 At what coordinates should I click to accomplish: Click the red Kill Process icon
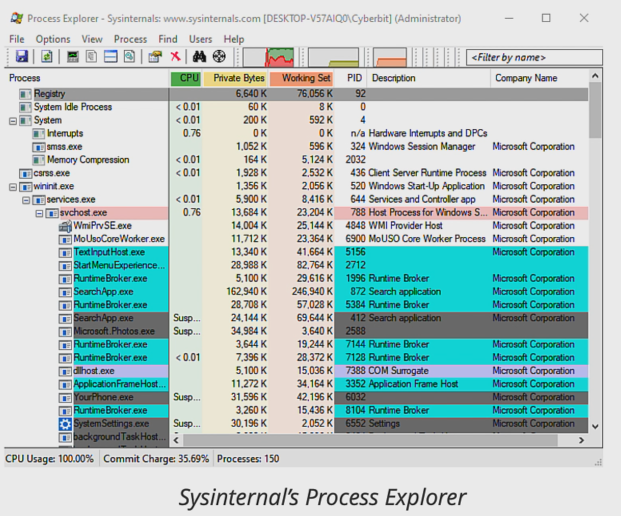click(175, 56)
